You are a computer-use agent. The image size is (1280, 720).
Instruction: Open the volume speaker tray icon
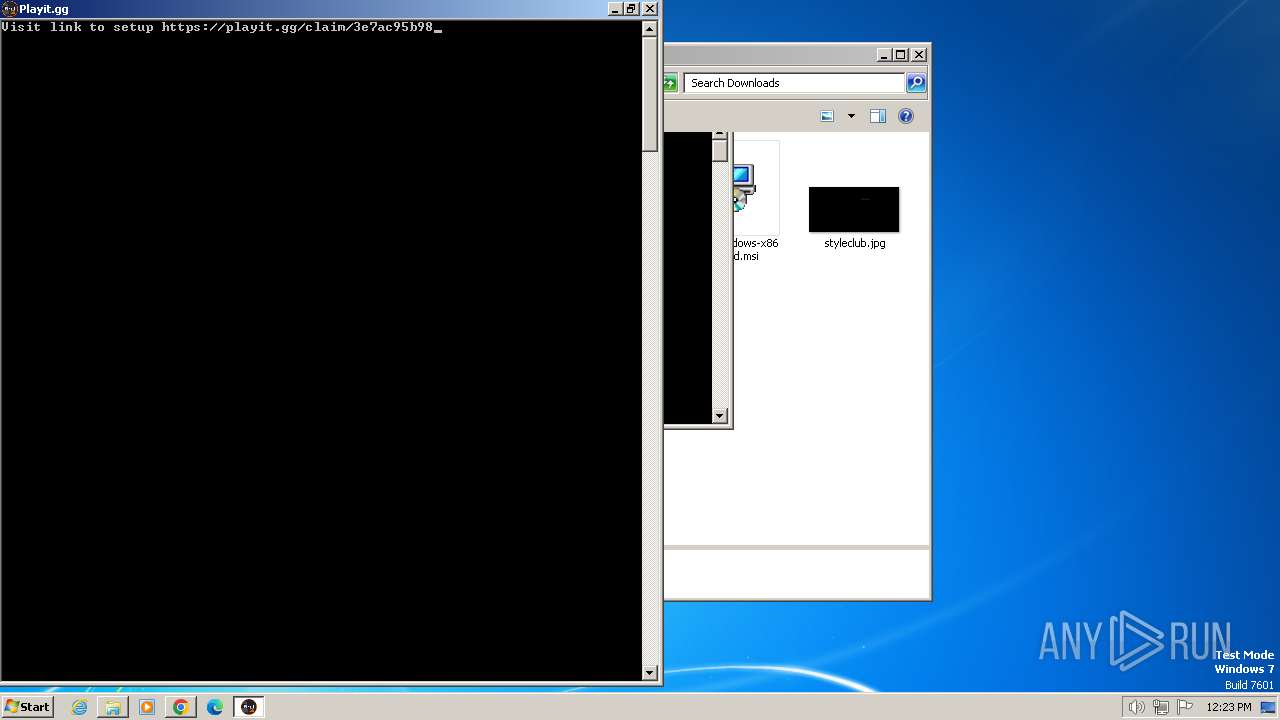(x=1136, y=707)
